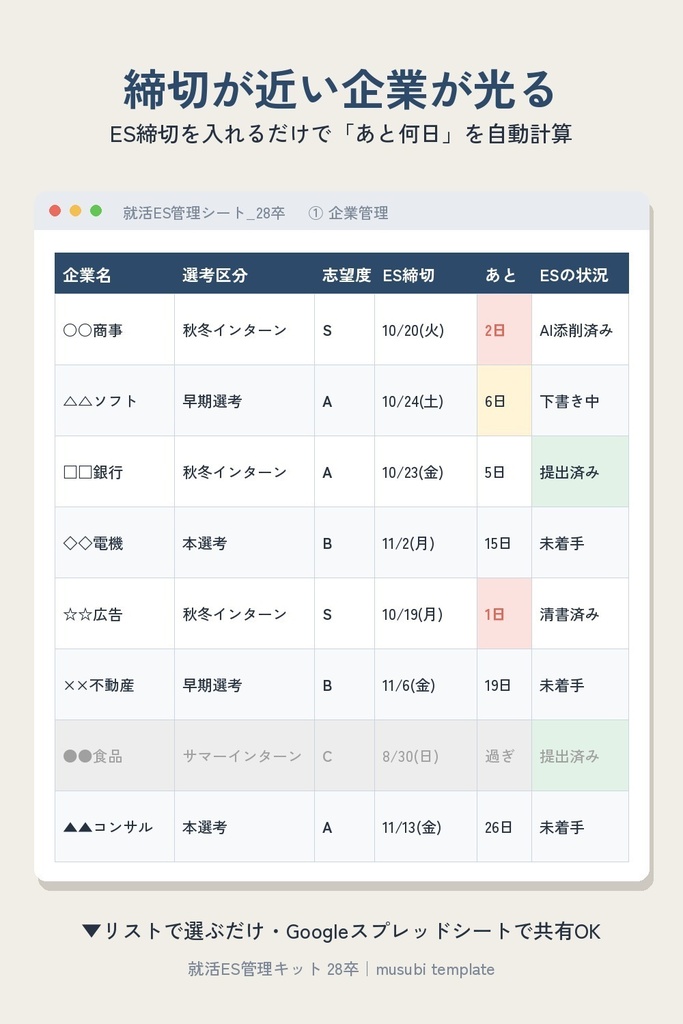Click the 5日 remaining cell
Image resolution: width=683 pixels, height=1024 pixels.
(504, 472)
